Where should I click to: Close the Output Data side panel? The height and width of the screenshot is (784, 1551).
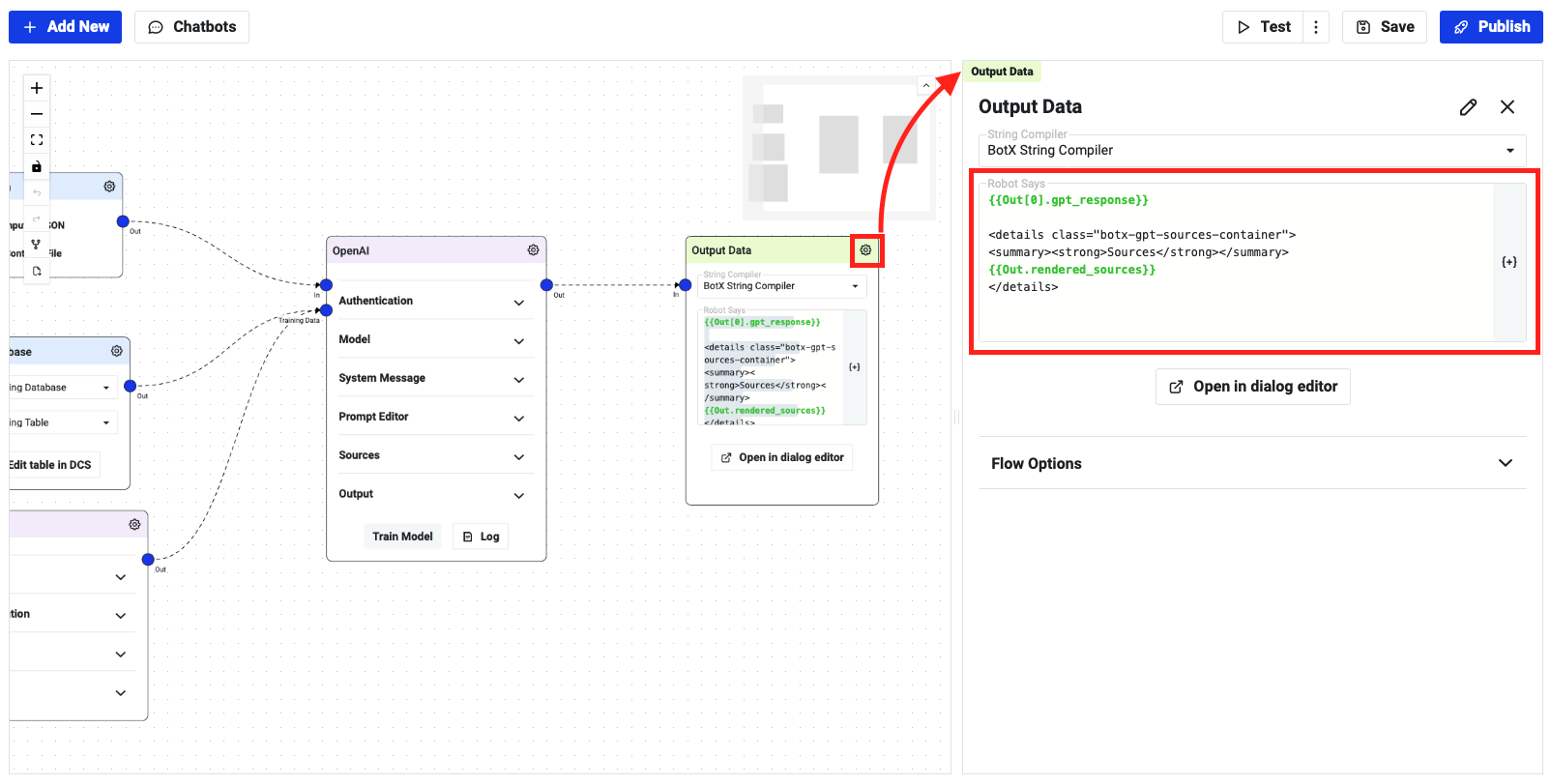(1507, 107)
